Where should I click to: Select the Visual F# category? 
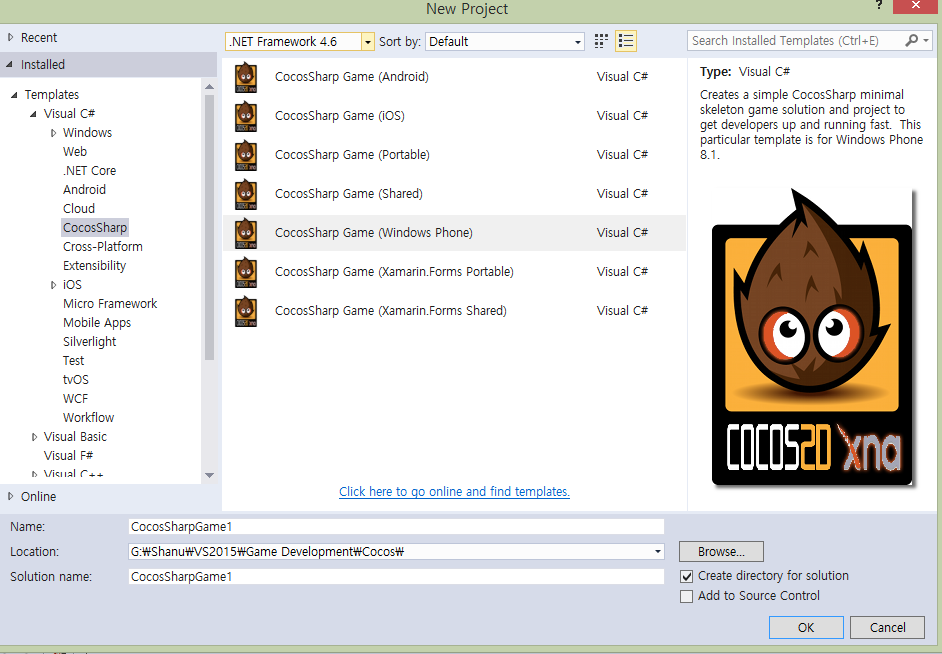click(68, 456)
